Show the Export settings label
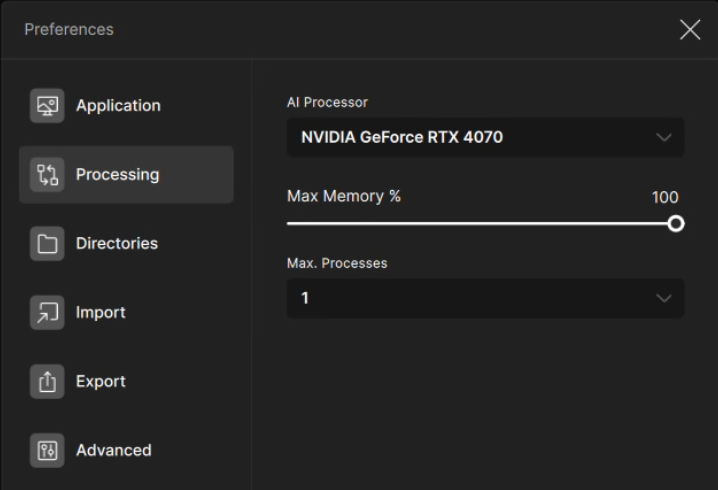Viewport: 718px width, 490px height. coord(101,382)
